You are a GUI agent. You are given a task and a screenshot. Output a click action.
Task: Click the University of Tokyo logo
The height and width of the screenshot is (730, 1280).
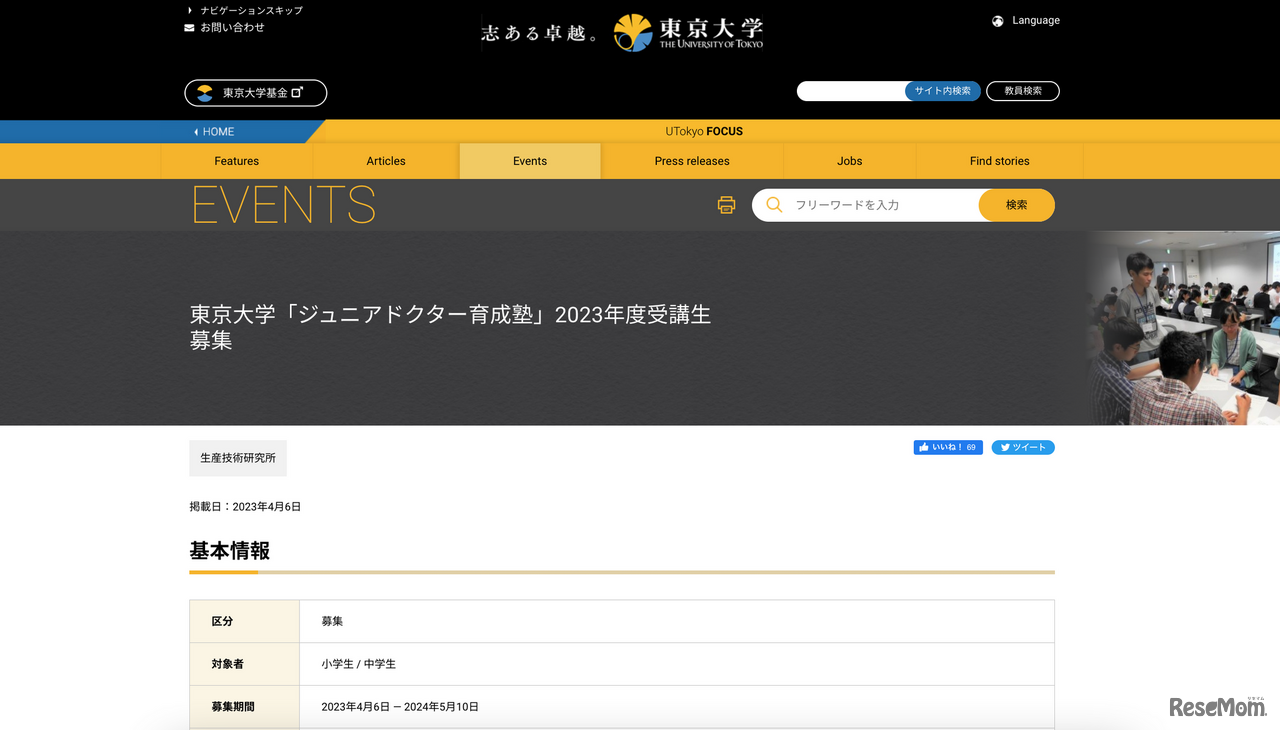pos(688,32)
